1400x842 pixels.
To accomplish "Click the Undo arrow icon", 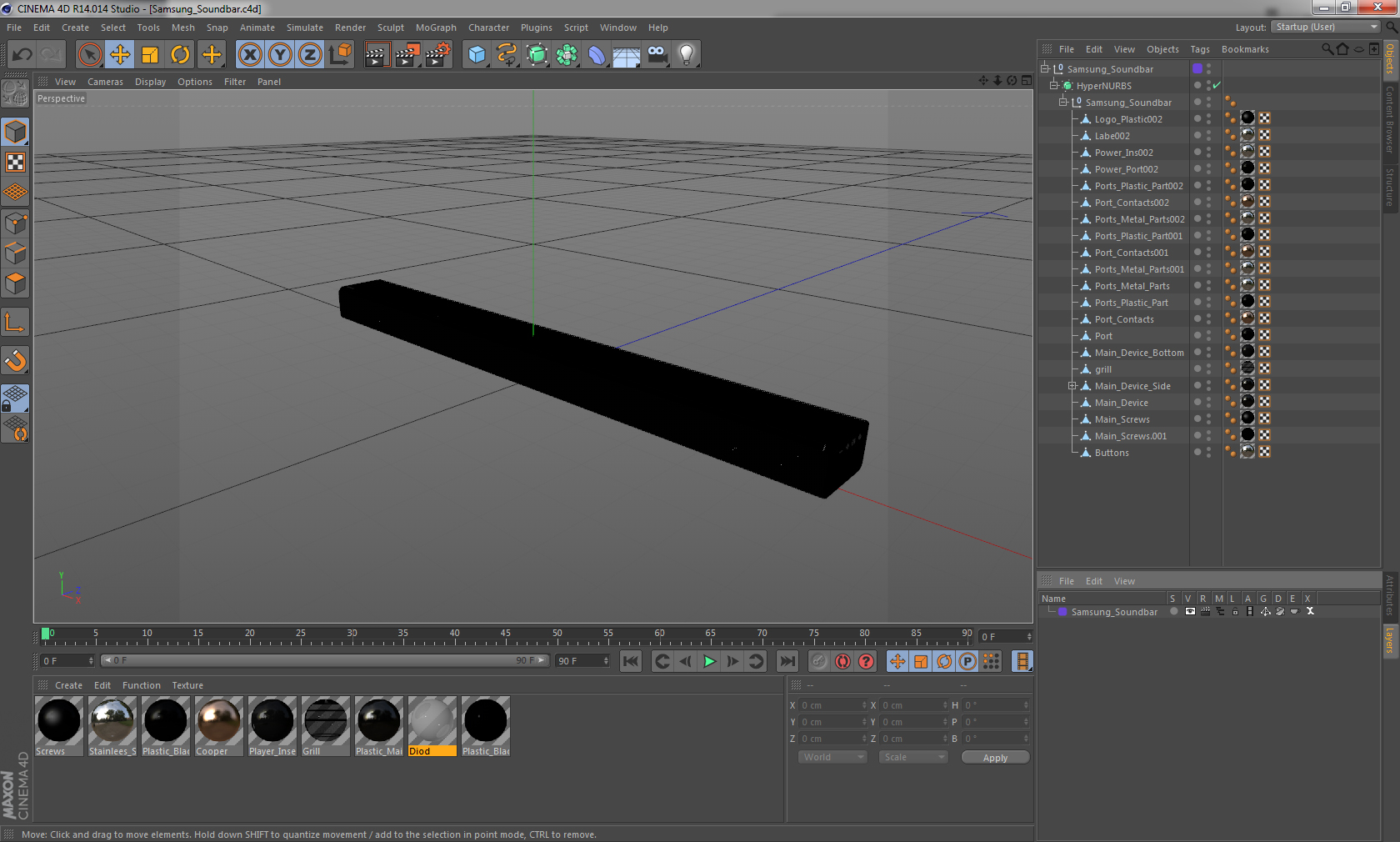I will pos(22,55).
